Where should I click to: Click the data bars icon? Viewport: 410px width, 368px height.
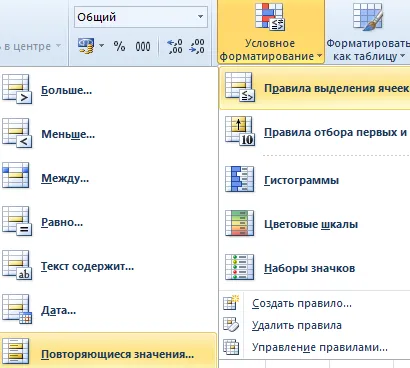(x=239, y=179)
